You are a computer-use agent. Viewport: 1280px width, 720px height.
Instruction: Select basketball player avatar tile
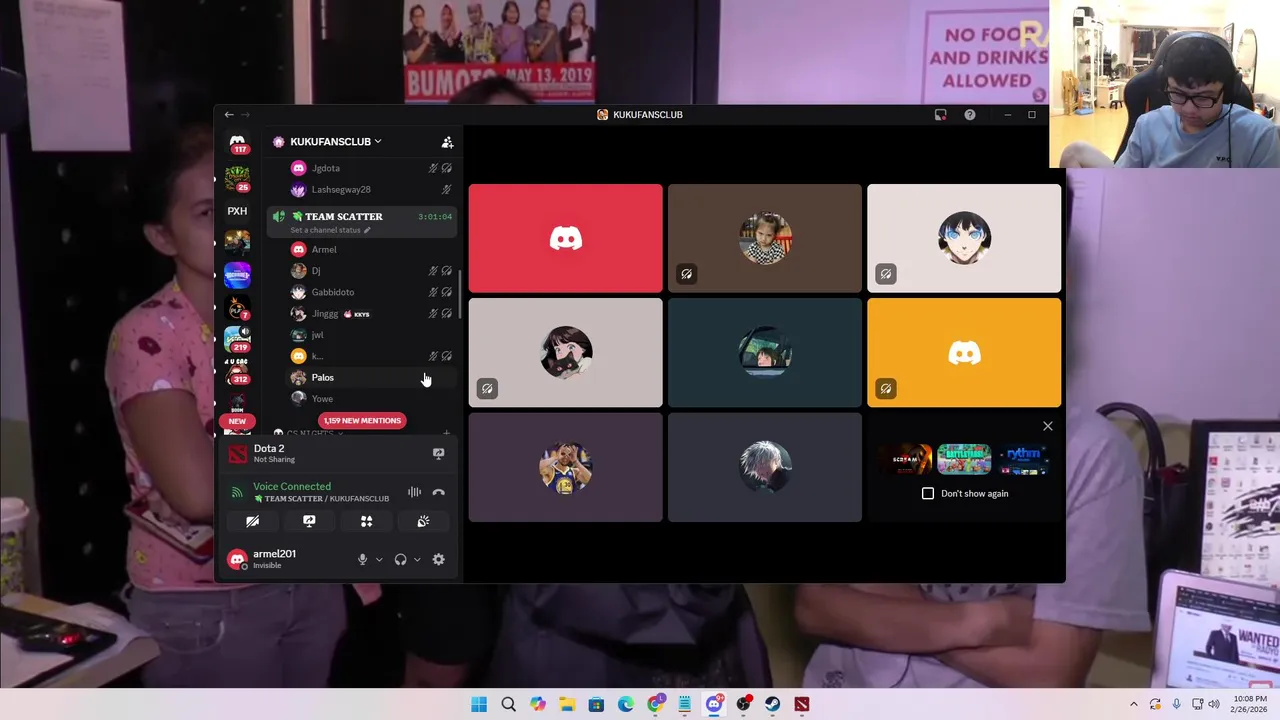pyautogui.click(x=565, y=468)
